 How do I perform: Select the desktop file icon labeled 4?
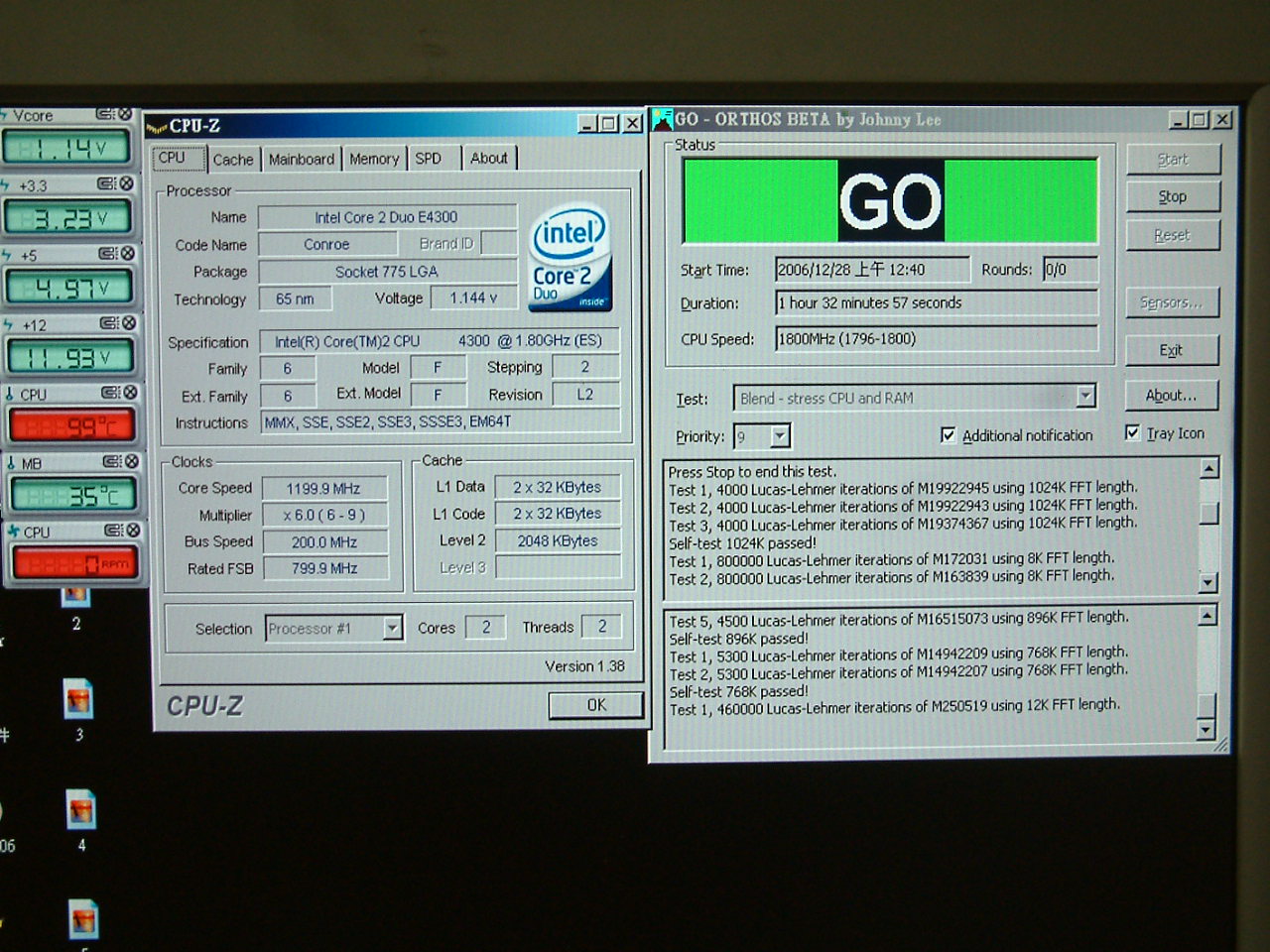[x=80, y=810]
